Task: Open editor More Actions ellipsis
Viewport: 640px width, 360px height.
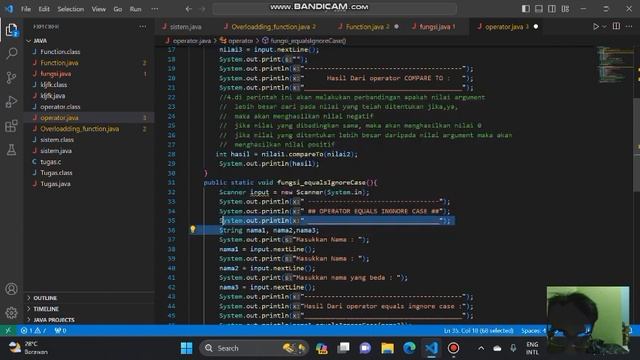Action: (629, 27)
